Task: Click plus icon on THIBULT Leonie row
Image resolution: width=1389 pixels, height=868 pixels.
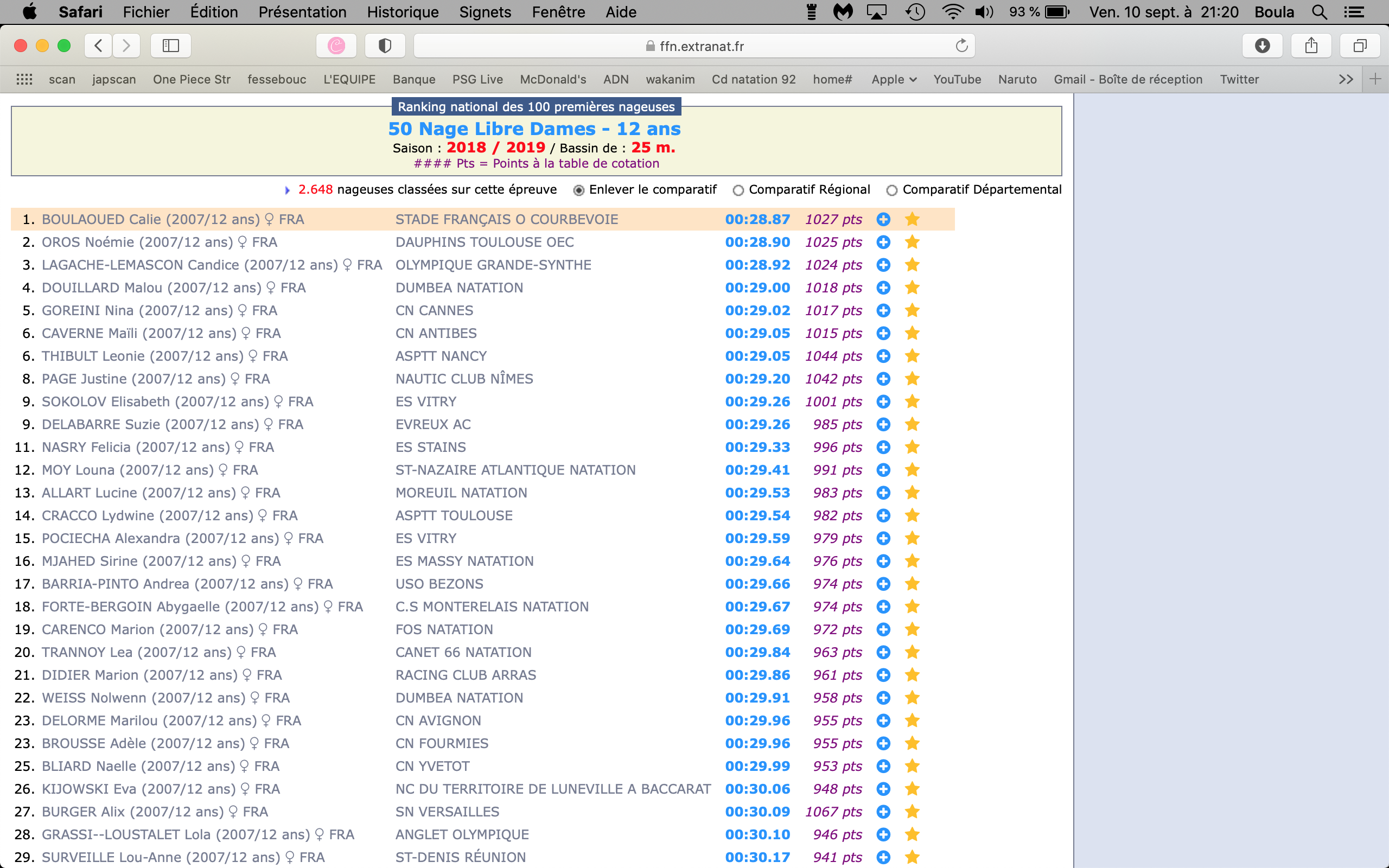Action: (883, 356)
